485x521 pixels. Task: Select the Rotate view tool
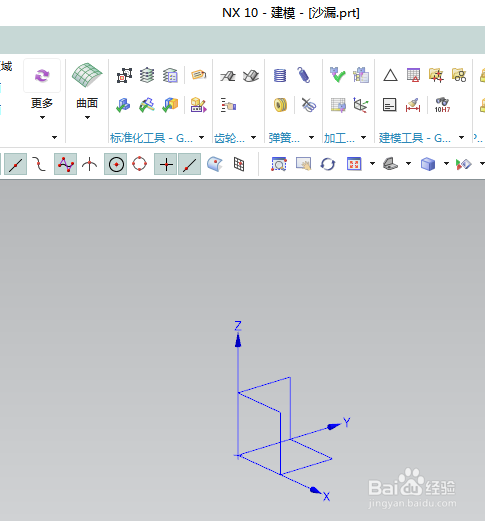(x=328, y=164)
